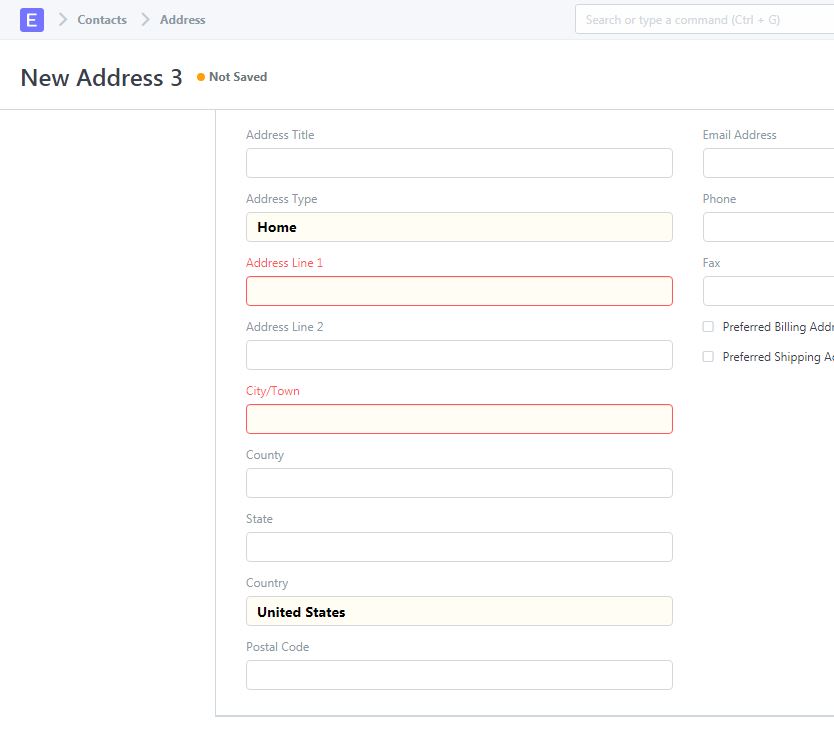Open the Country dropdown showing United States
Viewport: 834px width, 746px height.
(459, 611)
